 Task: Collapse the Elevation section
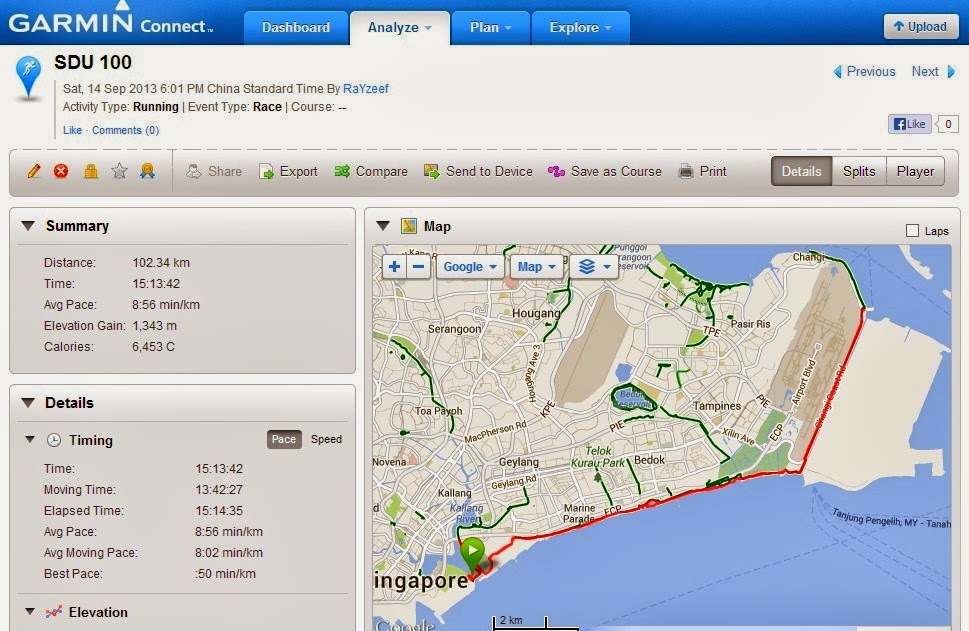(x=30, y=611)
